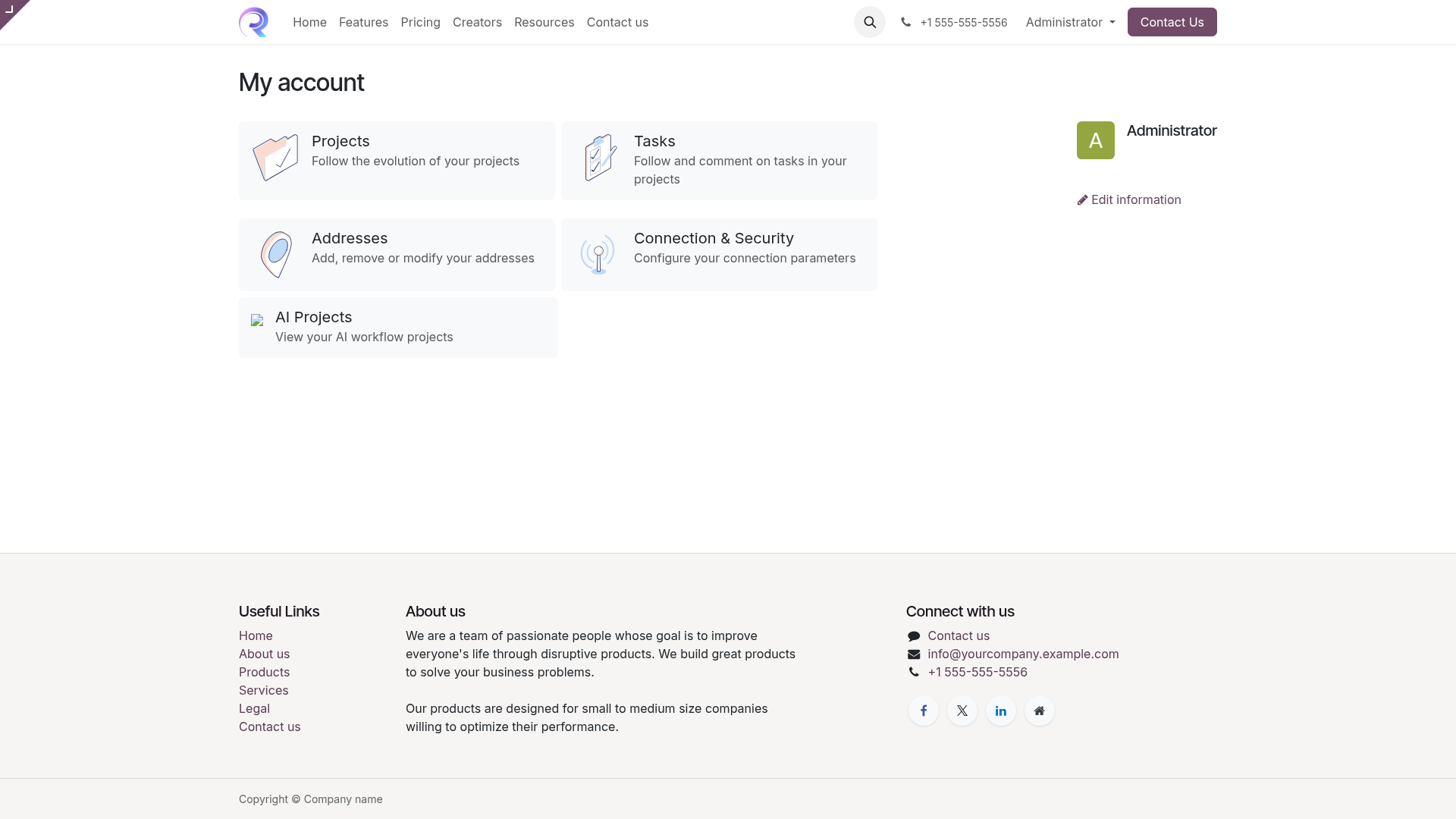The image size is (1456, 819).
Task: Click the Connect with us heading
Action: 960,611
